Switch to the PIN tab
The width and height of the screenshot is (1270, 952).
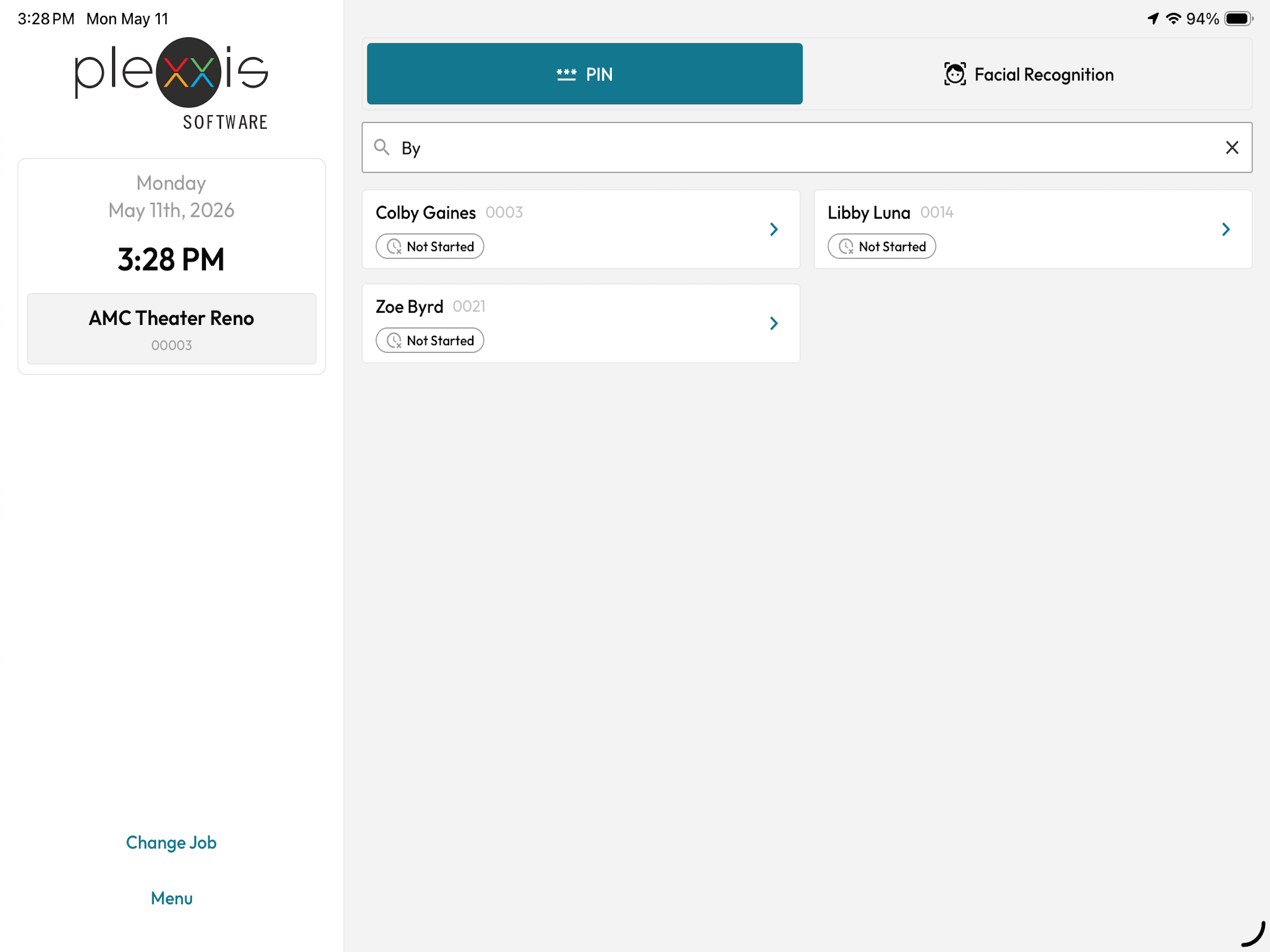[585, 73]
